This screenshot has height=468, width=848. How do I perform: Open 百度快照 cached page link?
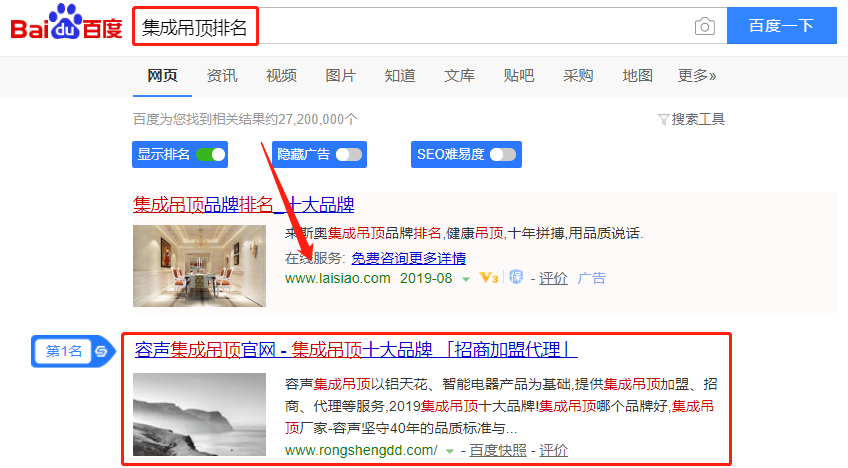(498, 450)
